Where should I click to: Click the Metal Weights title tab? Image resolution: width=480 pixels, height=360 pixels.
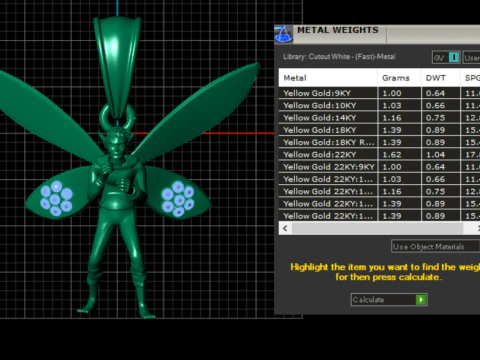pyautogui.click(x=338, y=30)
